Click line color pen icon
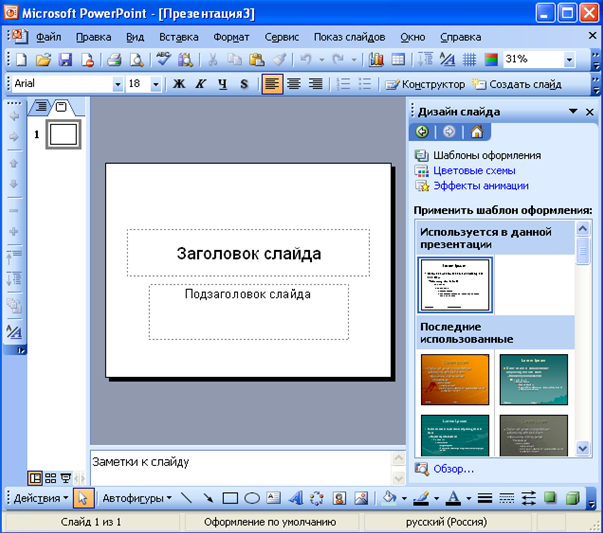 pos(421,498)
